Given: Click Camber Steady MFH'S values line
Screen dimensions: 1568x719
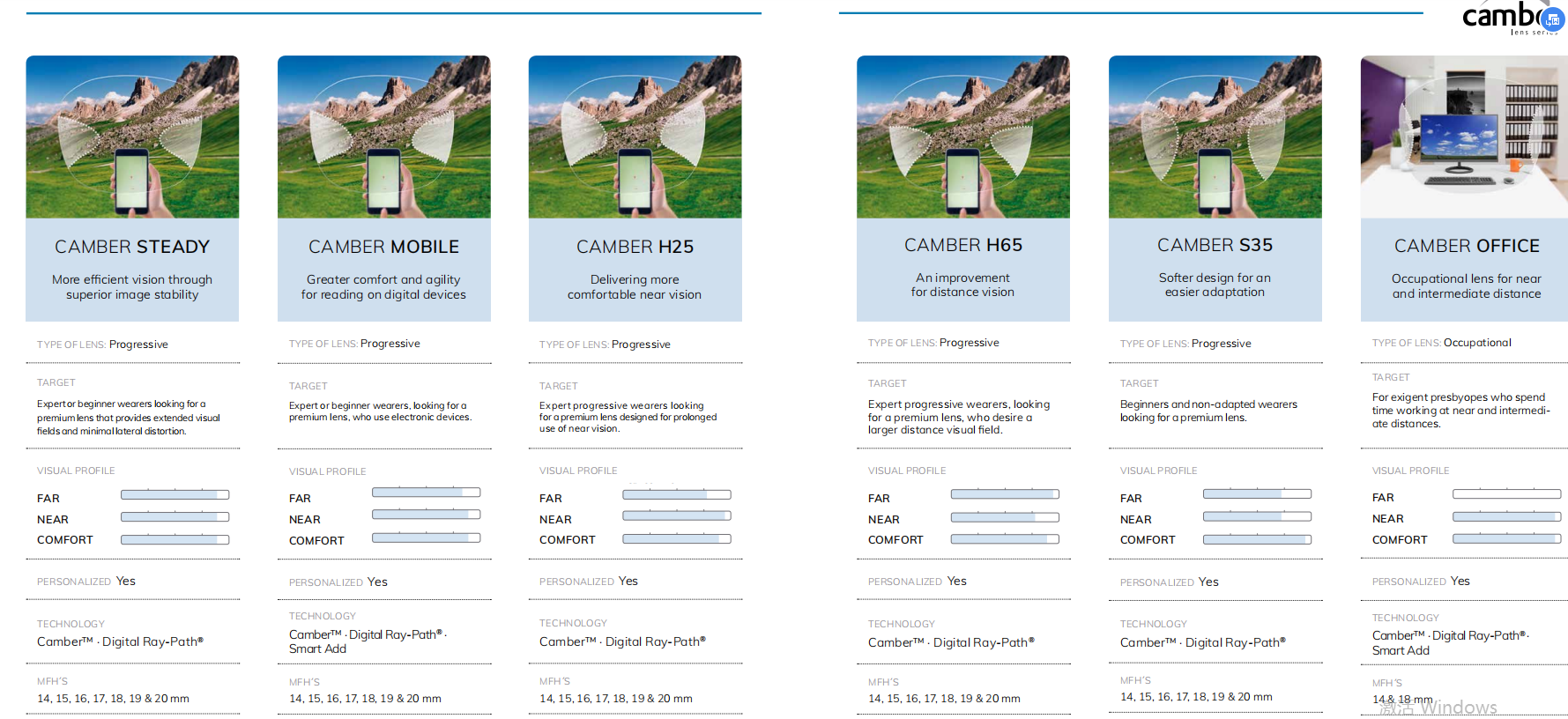Looking at the screenshot, I should 113,699.
